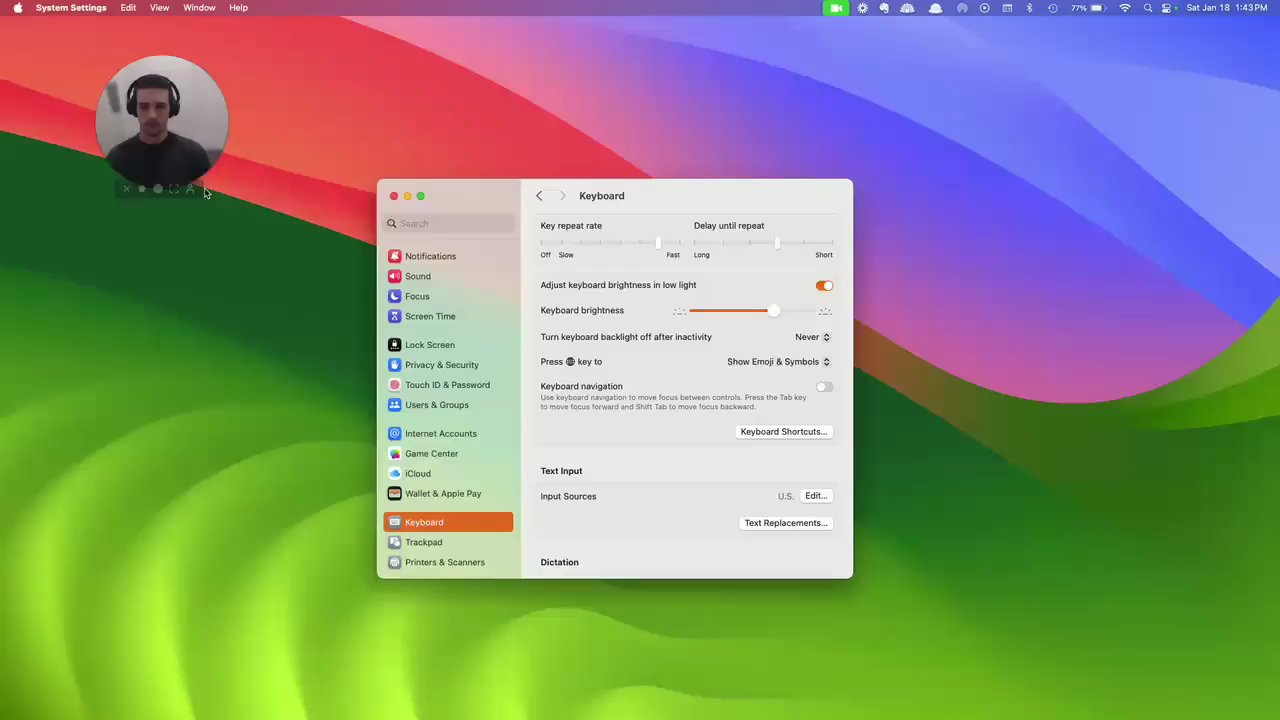Open Screen Time via its hourglass icon
The height and width of the screenshot is (720, 1280).
395,316
